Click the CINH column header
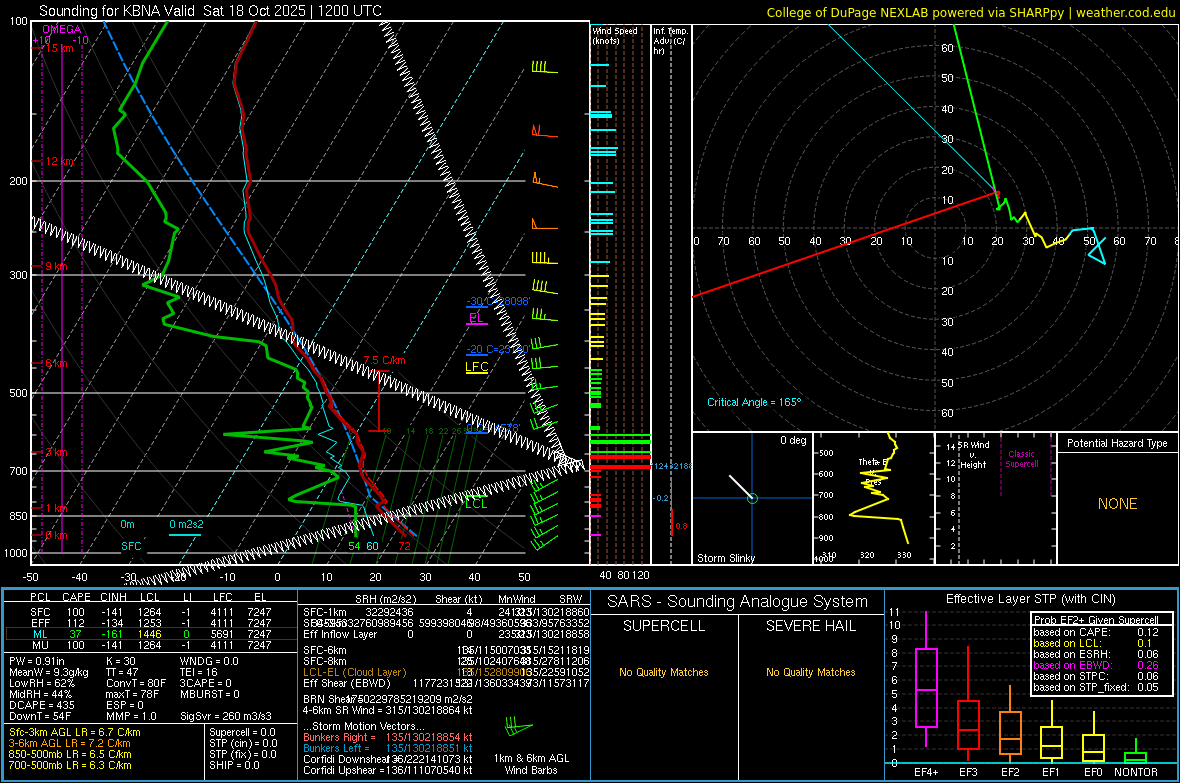1180x783 pixels. pyautogui.click(x=113, y=597)
